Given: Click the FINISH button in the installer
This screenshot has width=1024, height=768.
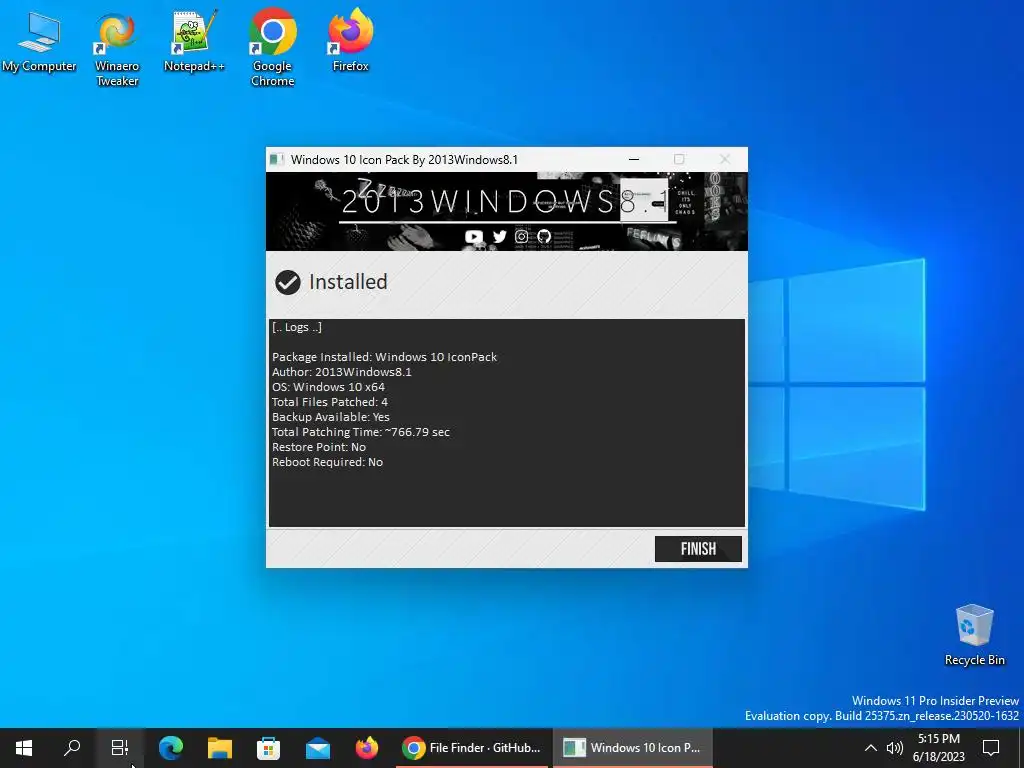Looking at the screenshot, I should (698, 549).
